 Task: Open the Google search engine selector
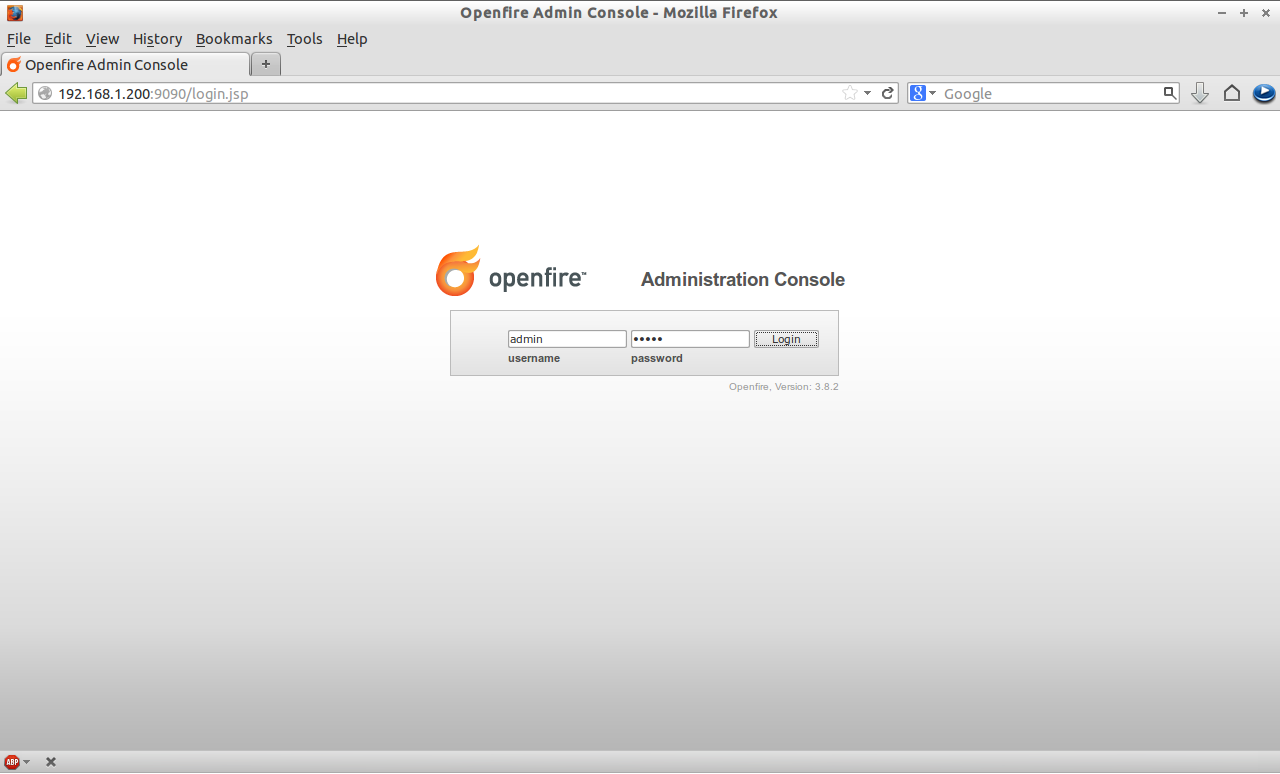(x=922, y=93)
